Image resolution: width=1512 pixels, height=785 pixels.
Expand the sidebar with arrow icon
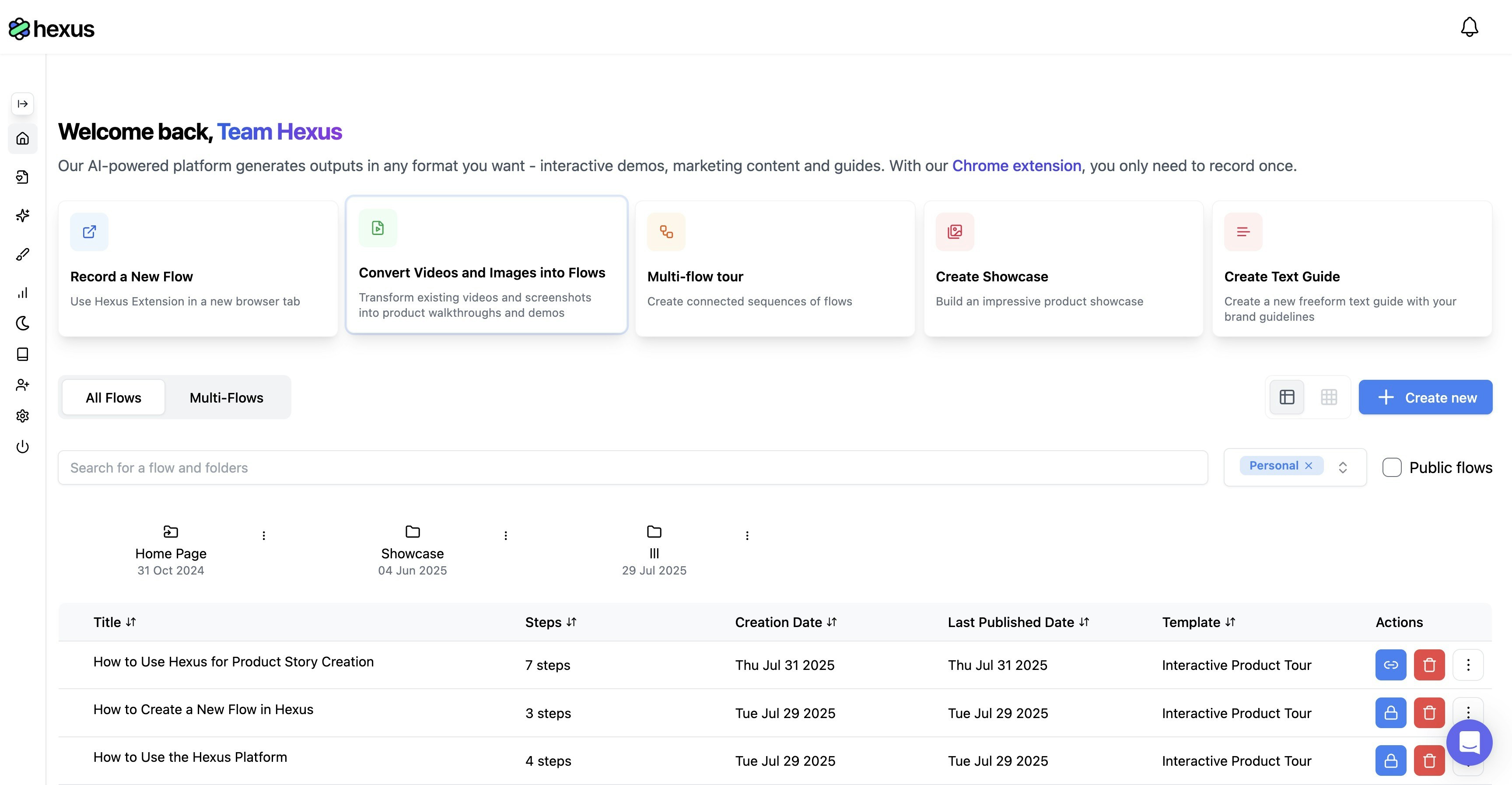[22, 104]
